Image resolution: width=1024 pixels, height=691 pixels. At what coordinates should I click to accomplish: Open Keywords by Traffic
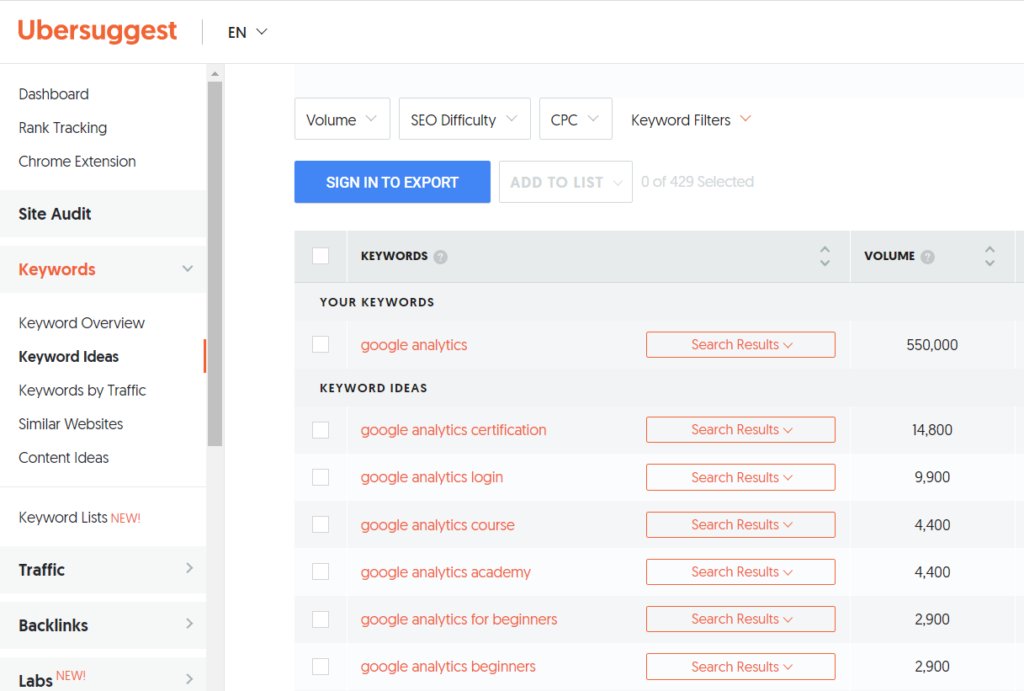pyautogui.click(x=82, y=391)
